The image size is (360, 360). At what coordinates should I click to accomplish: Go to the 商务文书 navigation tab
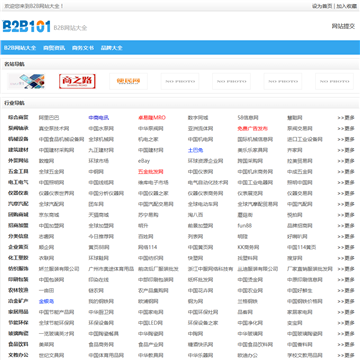(x=83, y=48)
